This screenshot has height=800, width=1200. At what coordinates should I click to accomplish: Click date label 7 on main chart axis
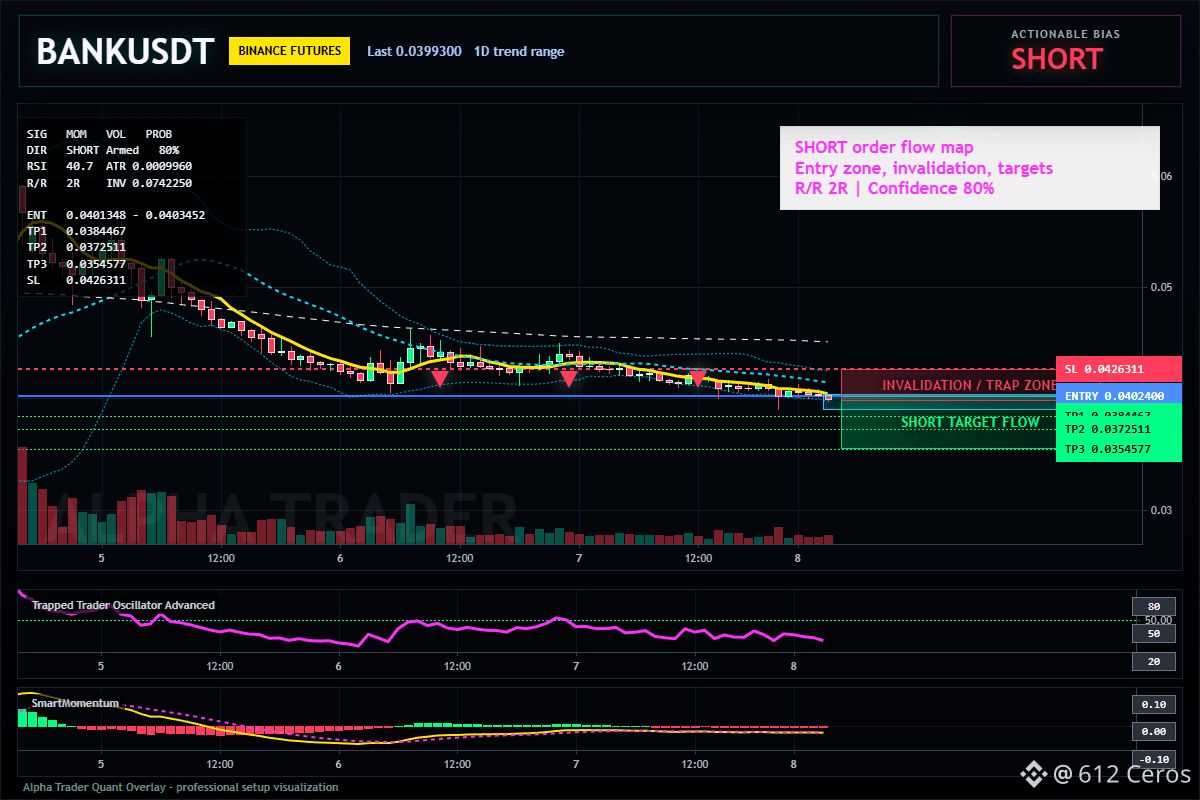coord(579,558)
